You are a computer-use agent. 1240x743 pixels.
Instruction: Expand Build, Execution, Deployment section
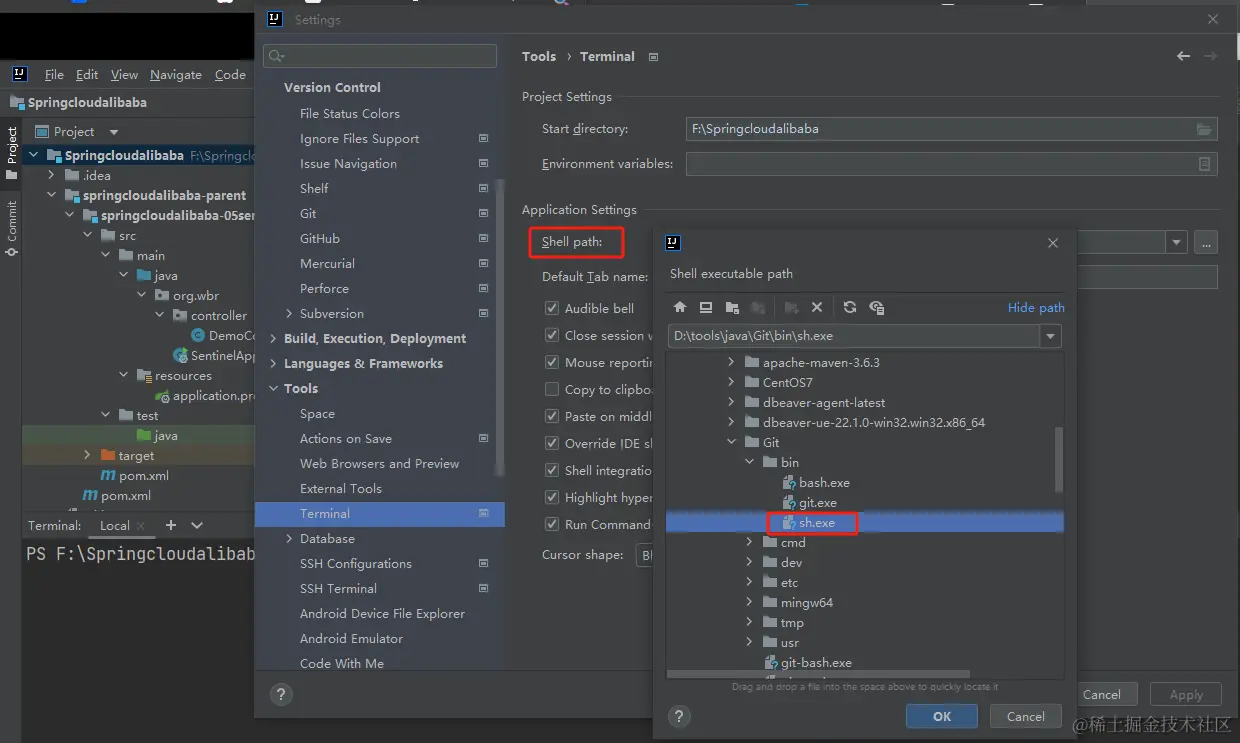point(274,338)
